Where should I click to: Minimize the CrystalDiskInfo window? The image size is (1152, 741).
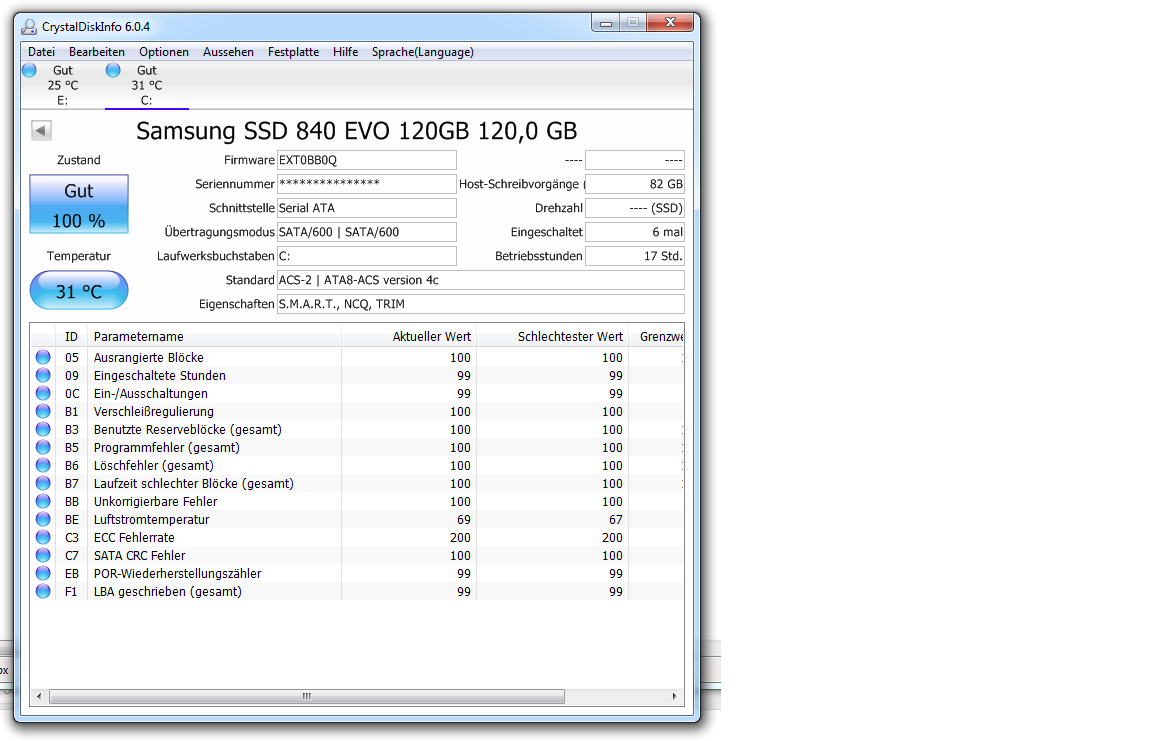605,24
